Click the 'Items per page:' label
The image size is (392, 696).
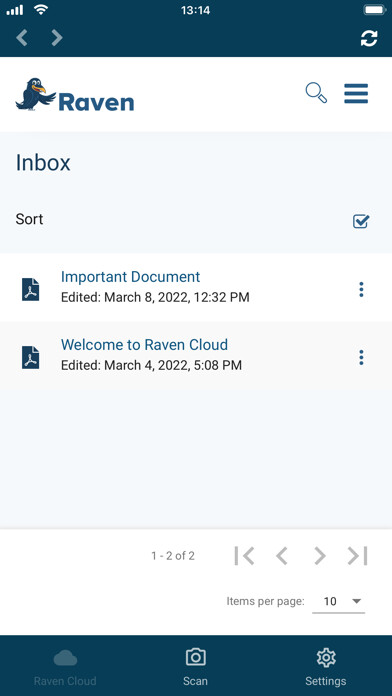(x=265, y=601)
